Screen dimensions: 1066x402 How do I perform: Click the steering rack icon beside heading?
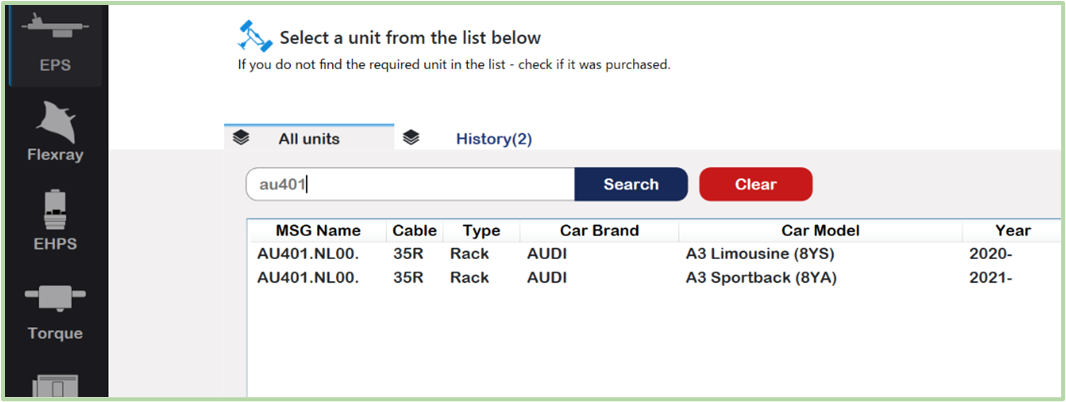pos(255,36)
